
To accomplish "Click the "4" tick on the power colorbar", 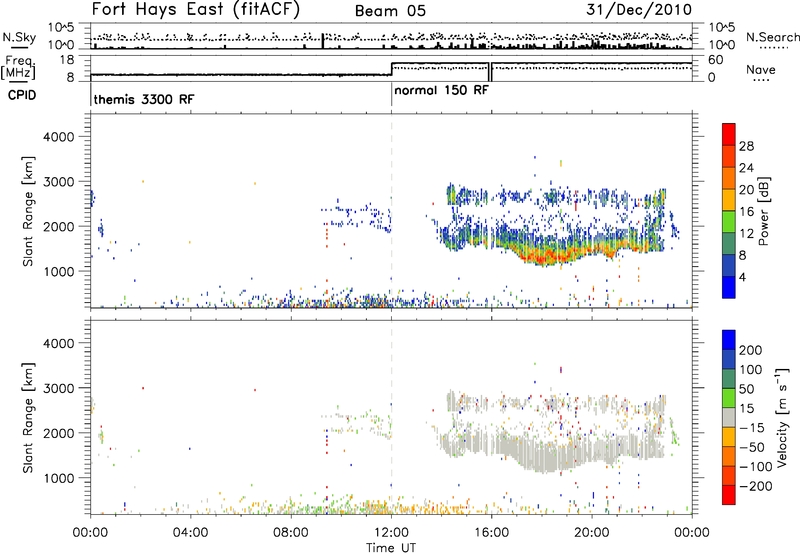I will 743,277.
